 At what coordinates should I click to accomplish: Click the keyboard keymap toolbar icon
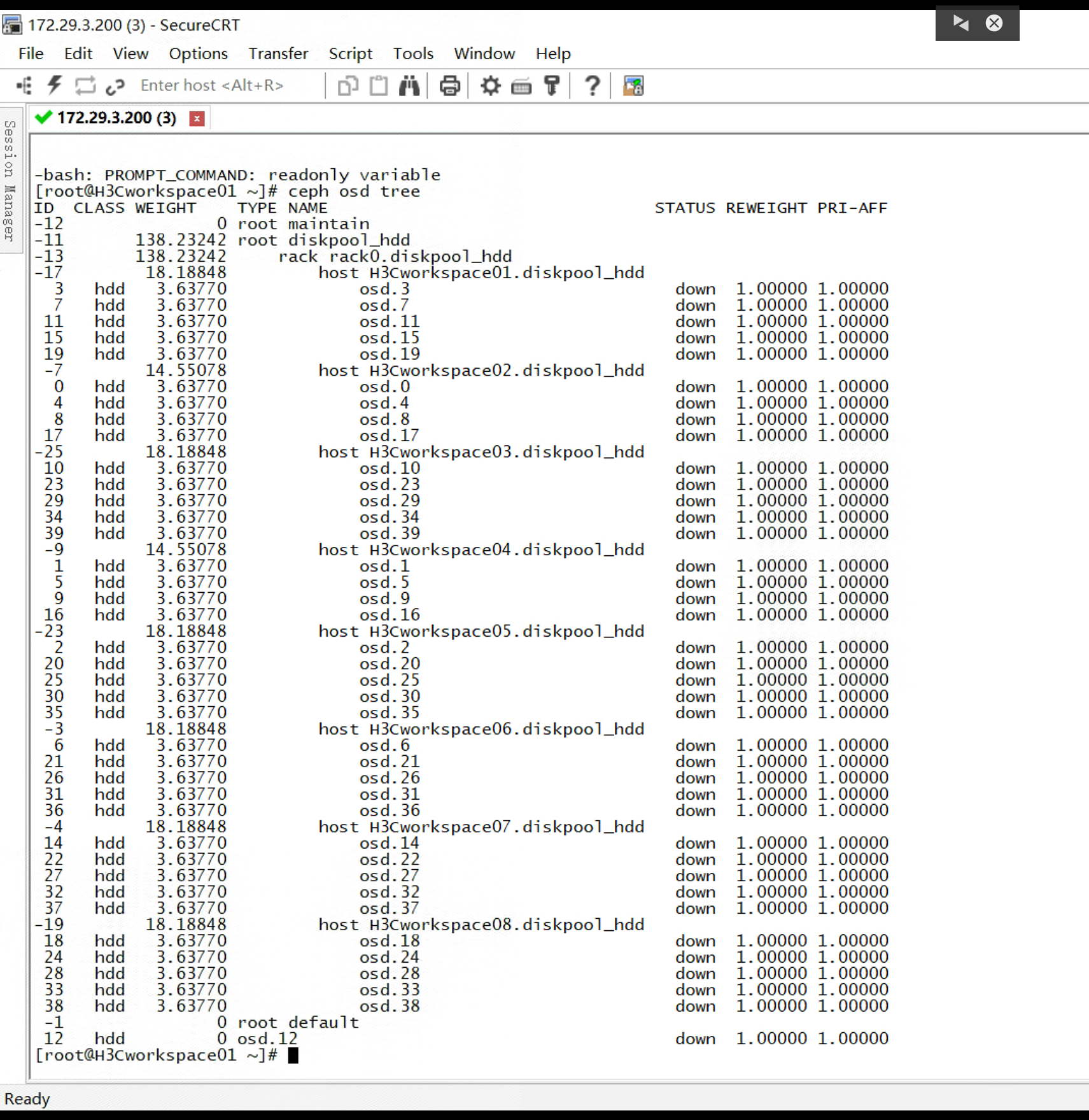coord(521,86)
